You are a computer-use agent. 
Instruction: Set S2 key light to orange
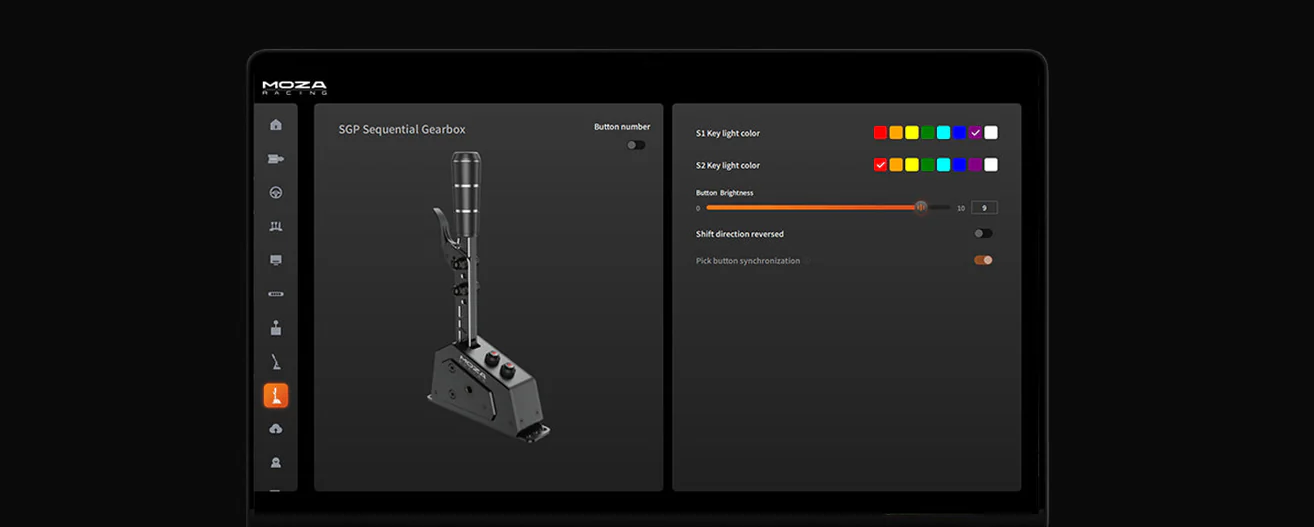pos(896,165)
